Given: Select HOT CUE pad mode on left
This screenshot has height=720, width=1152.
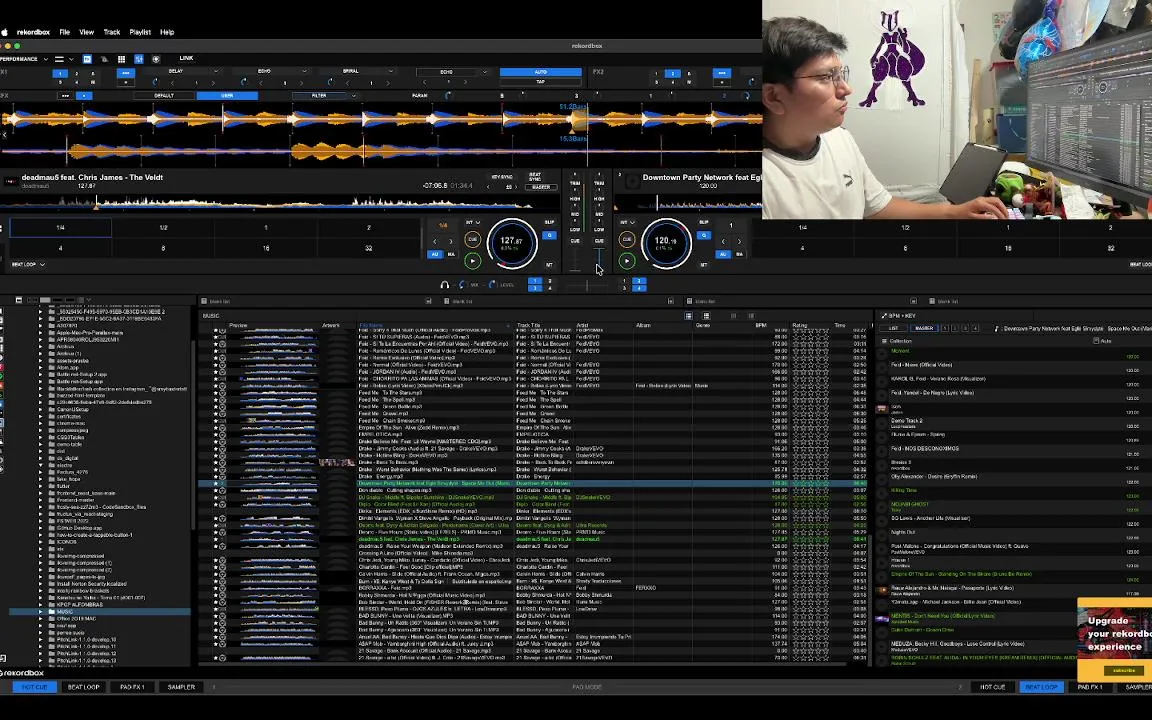Looking at the screenshot, I should click(x=34, y=687).
